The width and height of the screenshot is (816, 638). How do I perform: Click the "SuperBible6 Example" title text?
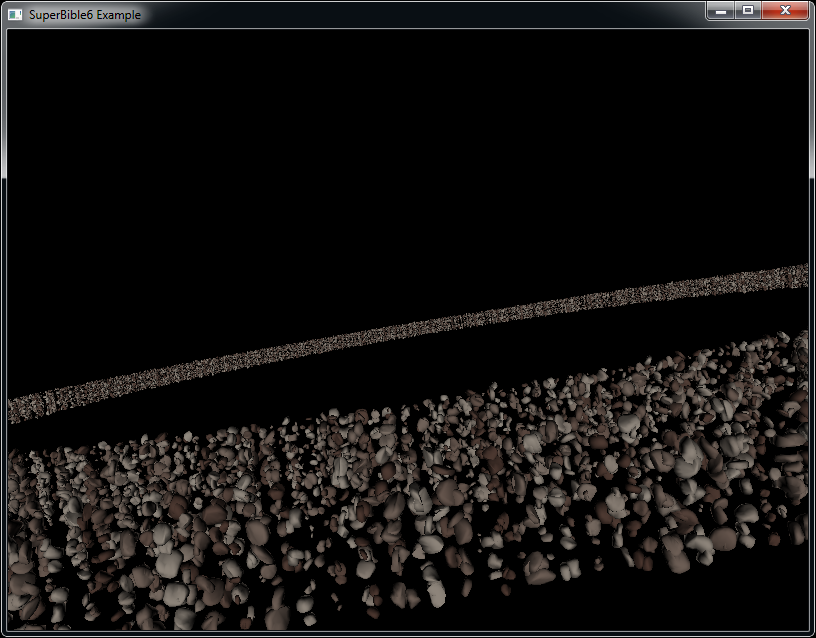84,15
